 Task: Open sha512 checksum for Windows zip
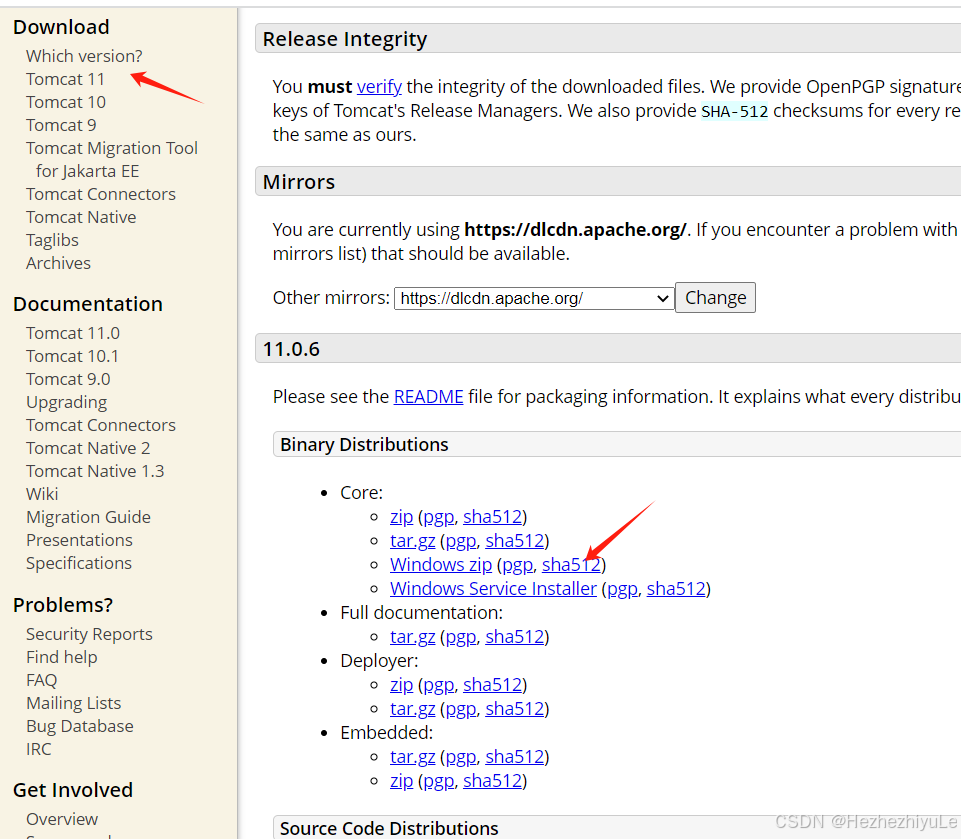pyautogui.click(x=571, y=564)
